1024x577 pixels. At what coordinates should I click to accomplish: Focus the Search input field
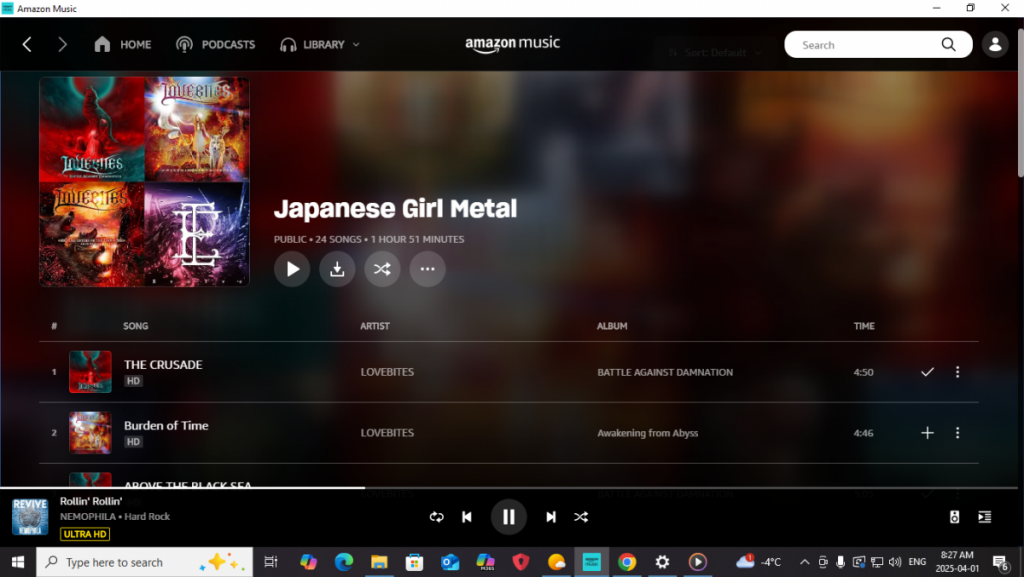[865, 44]
